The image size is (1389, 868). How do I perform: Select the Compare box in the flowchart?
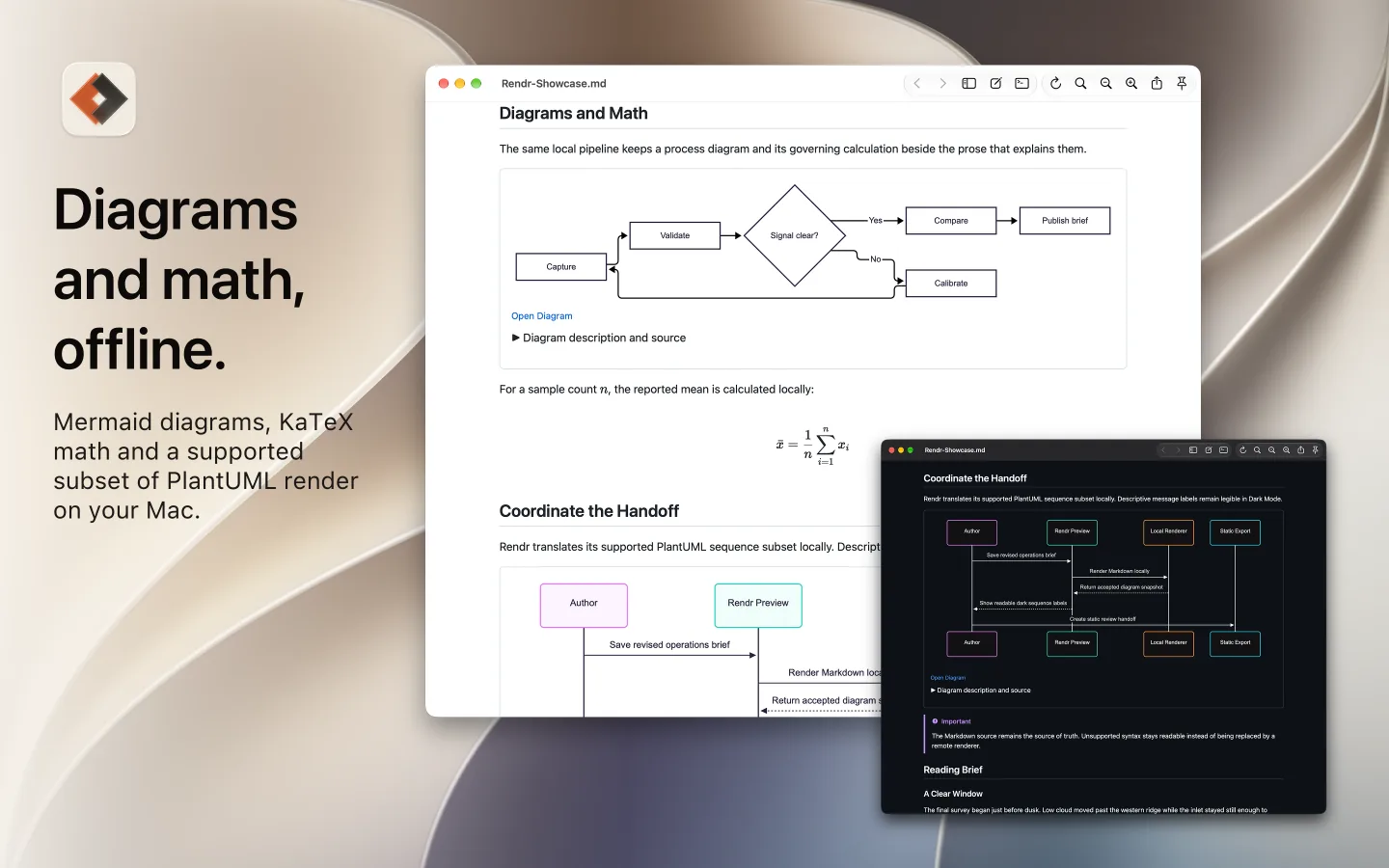click(x=951, y=221)
